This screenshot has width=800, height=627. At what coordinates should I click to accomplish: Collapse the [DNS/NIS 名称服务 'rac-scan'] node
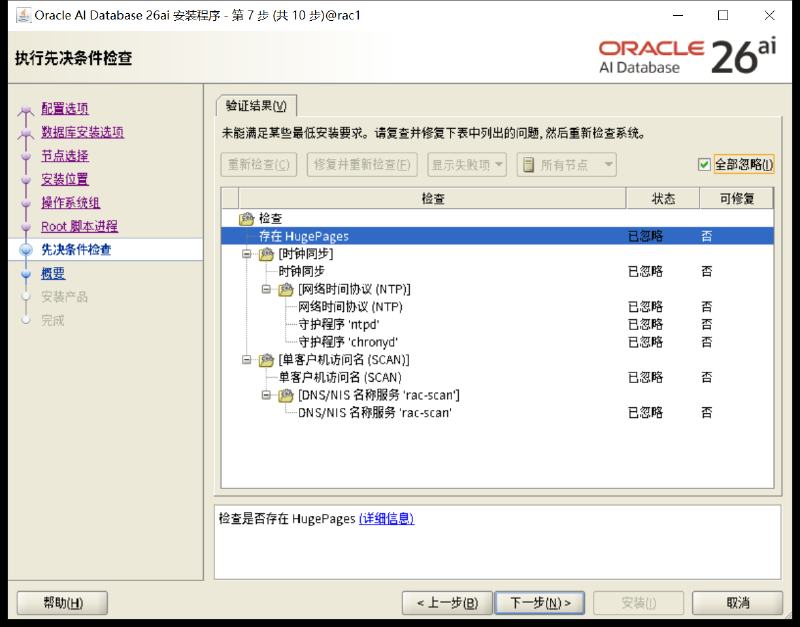[266, 395]
